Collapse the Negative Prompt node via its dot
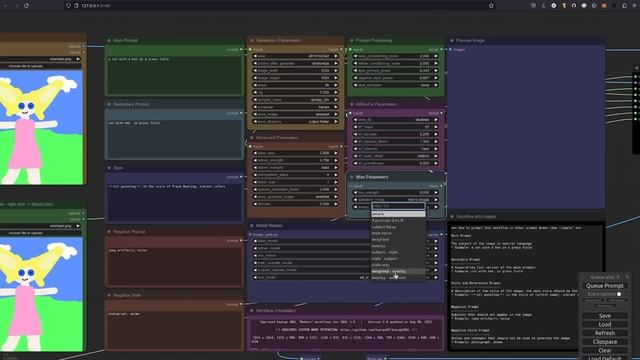The width and height of the screenshot is (640, 360). 109,231
